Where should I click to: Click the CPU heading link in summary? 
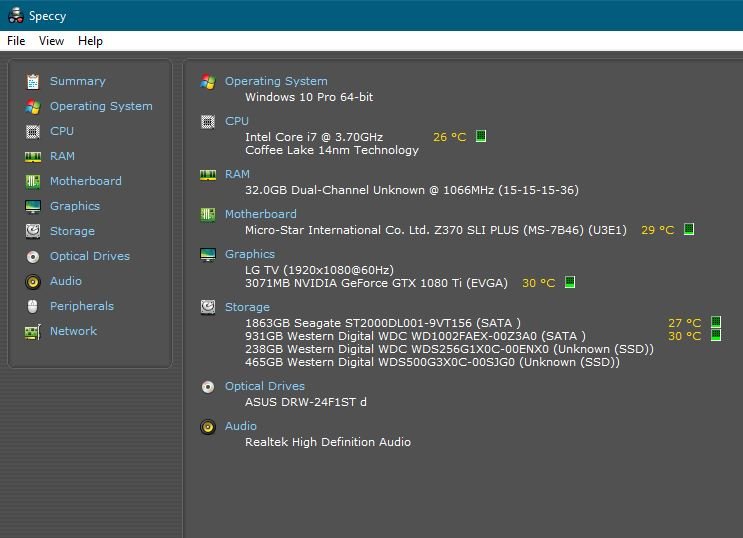tap(237, 121)
